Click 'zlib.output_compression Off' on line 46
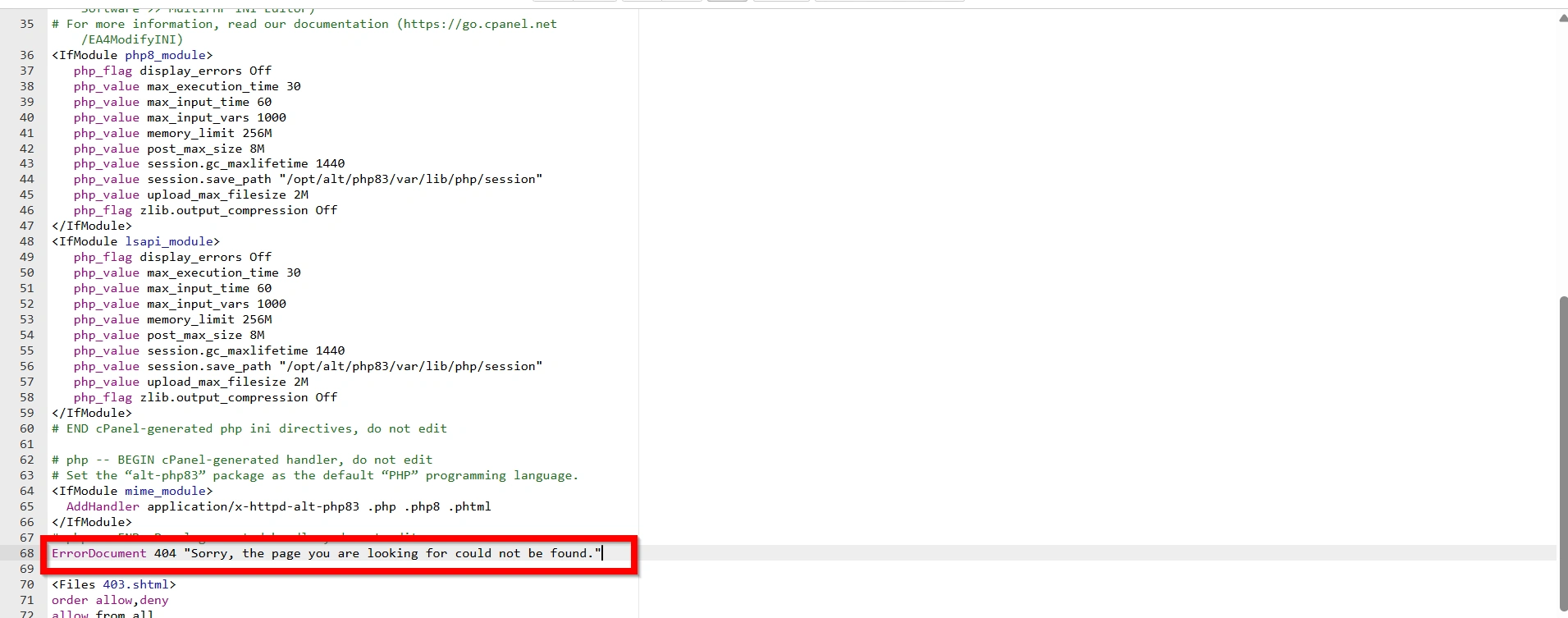The width and height of the screenshot is (1568, 618). (239, 210)
